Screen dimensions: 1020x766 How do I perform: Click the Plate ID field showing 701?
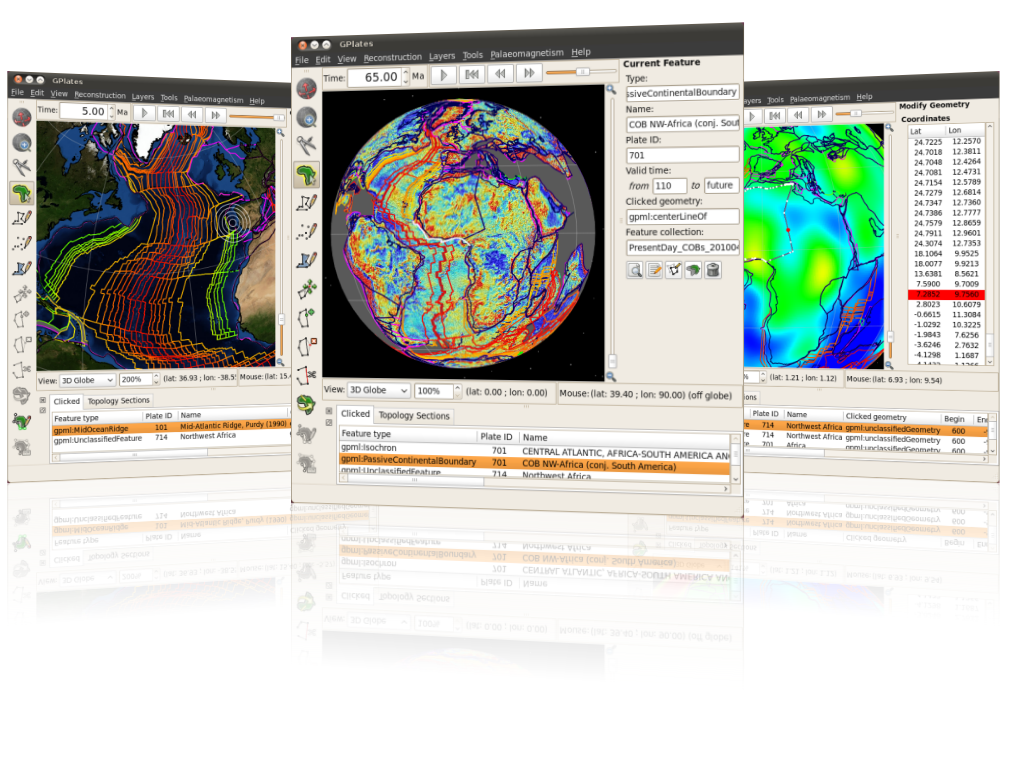[x=682, y=155]
